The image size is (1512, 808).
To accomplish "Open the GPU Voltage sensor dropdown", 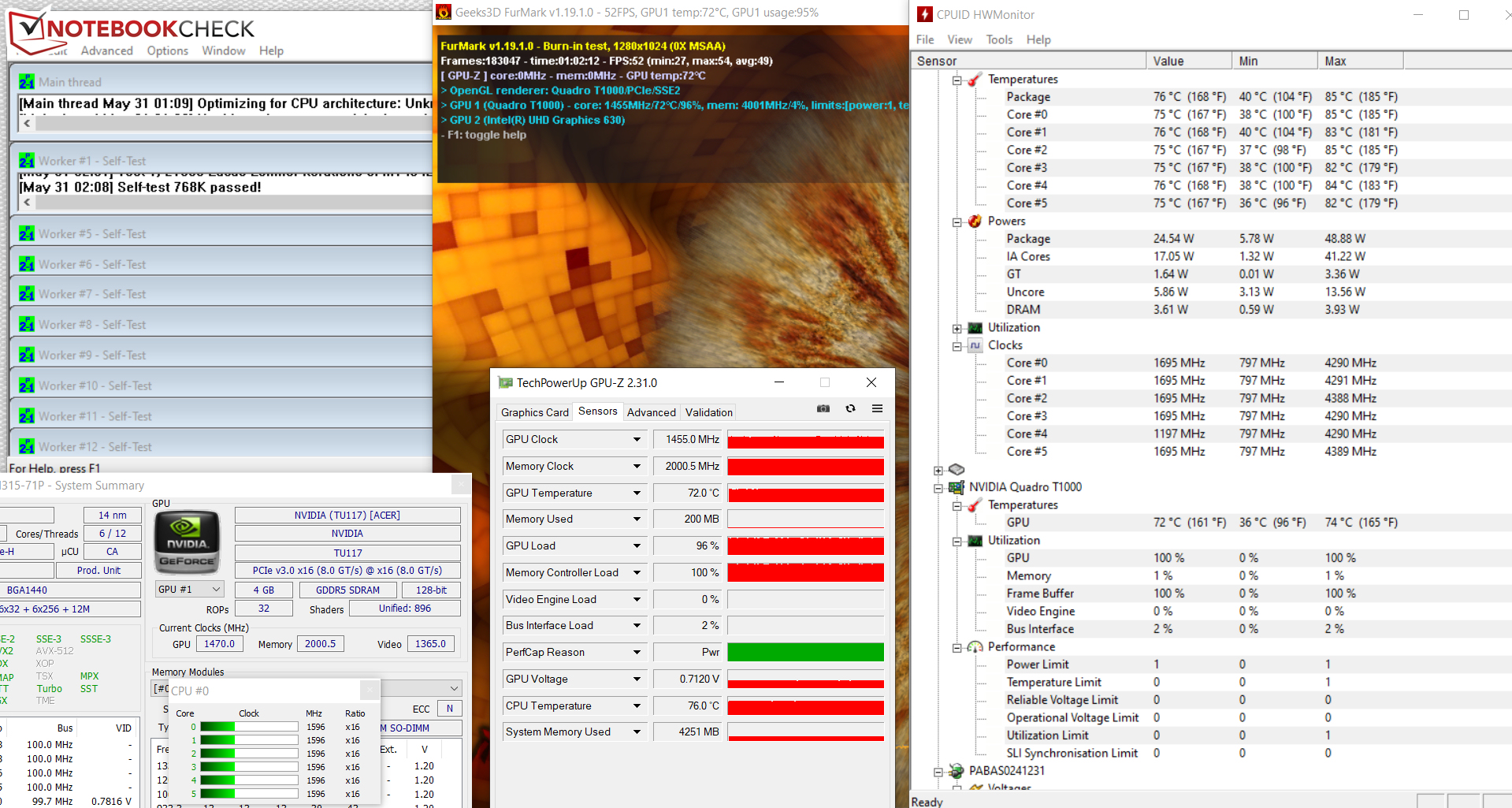I will (x=637, y=679).
